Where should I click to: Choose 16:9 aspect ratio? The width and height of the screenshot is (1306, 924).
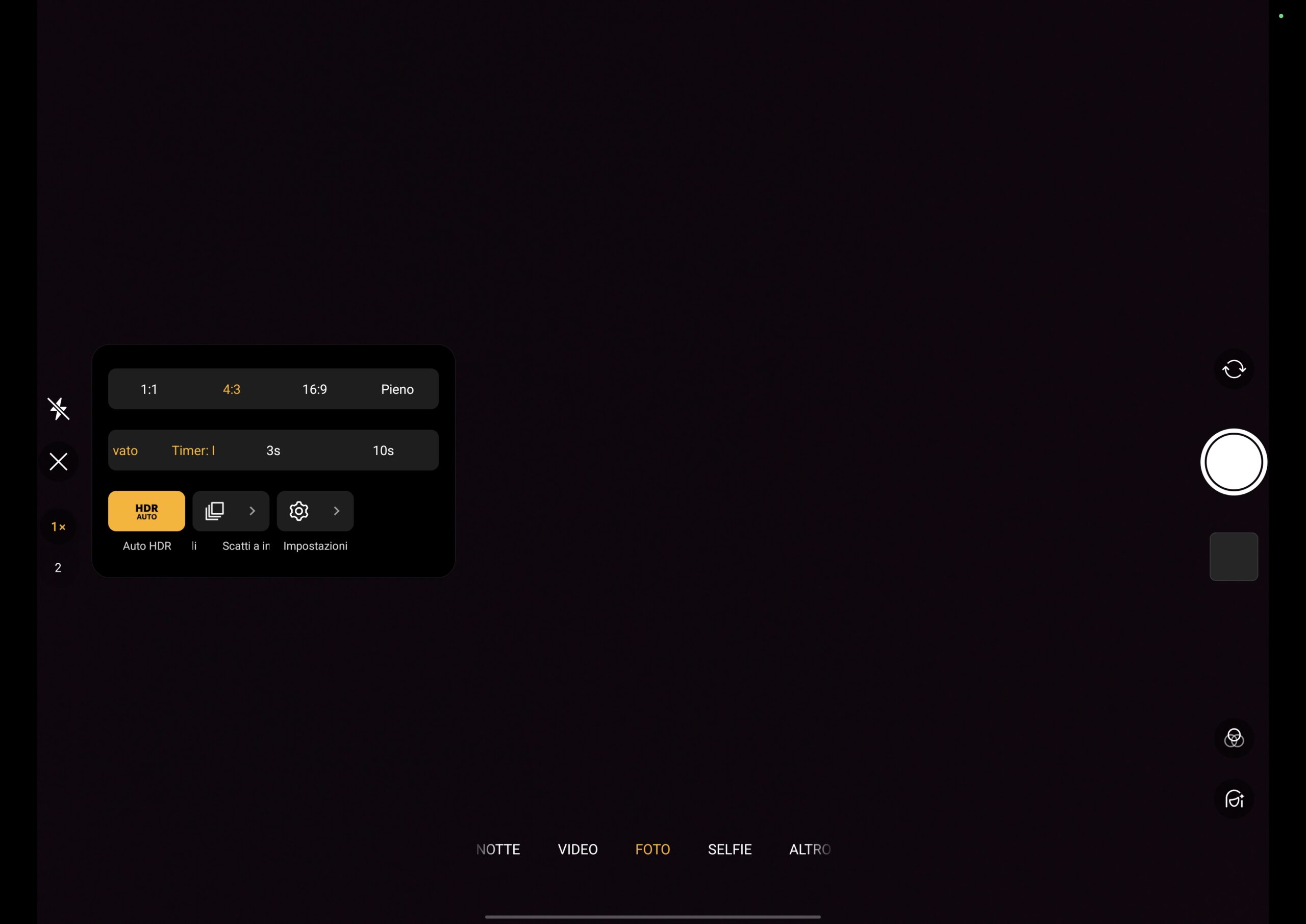pyautogui.click(x=315, y=389)
